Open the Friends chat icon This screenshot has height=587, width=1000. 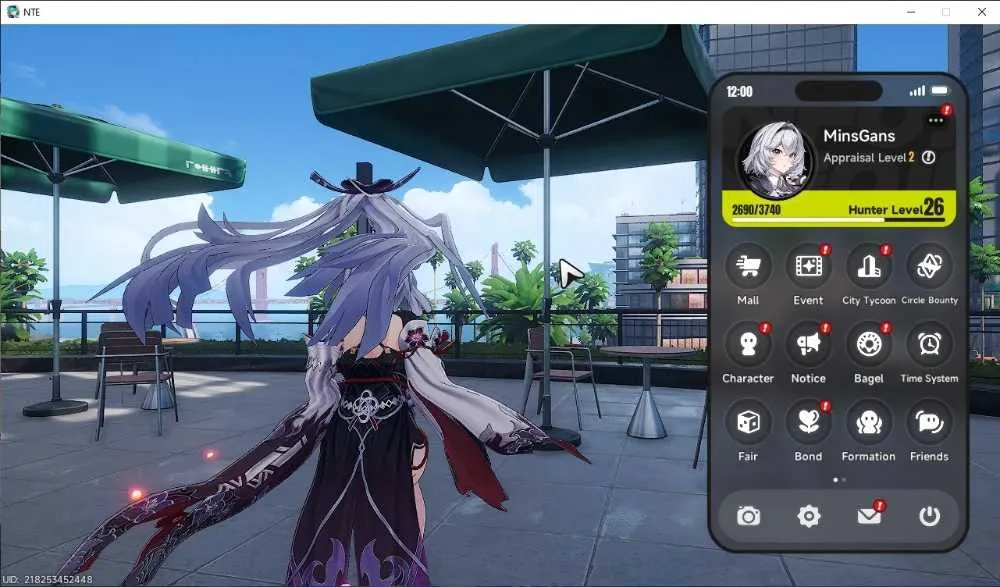click(x=929, y=422)
